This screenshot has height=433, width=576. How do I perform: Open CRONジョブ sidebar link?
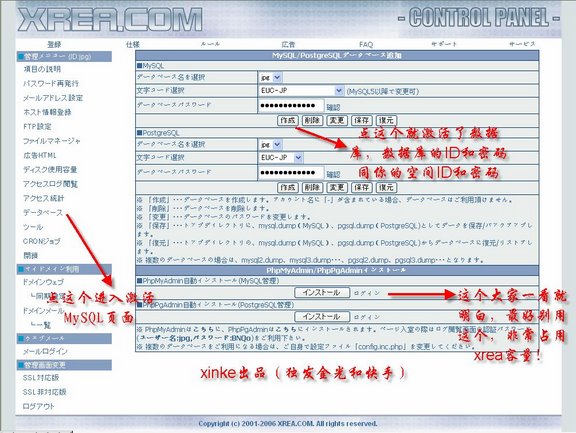42,241
